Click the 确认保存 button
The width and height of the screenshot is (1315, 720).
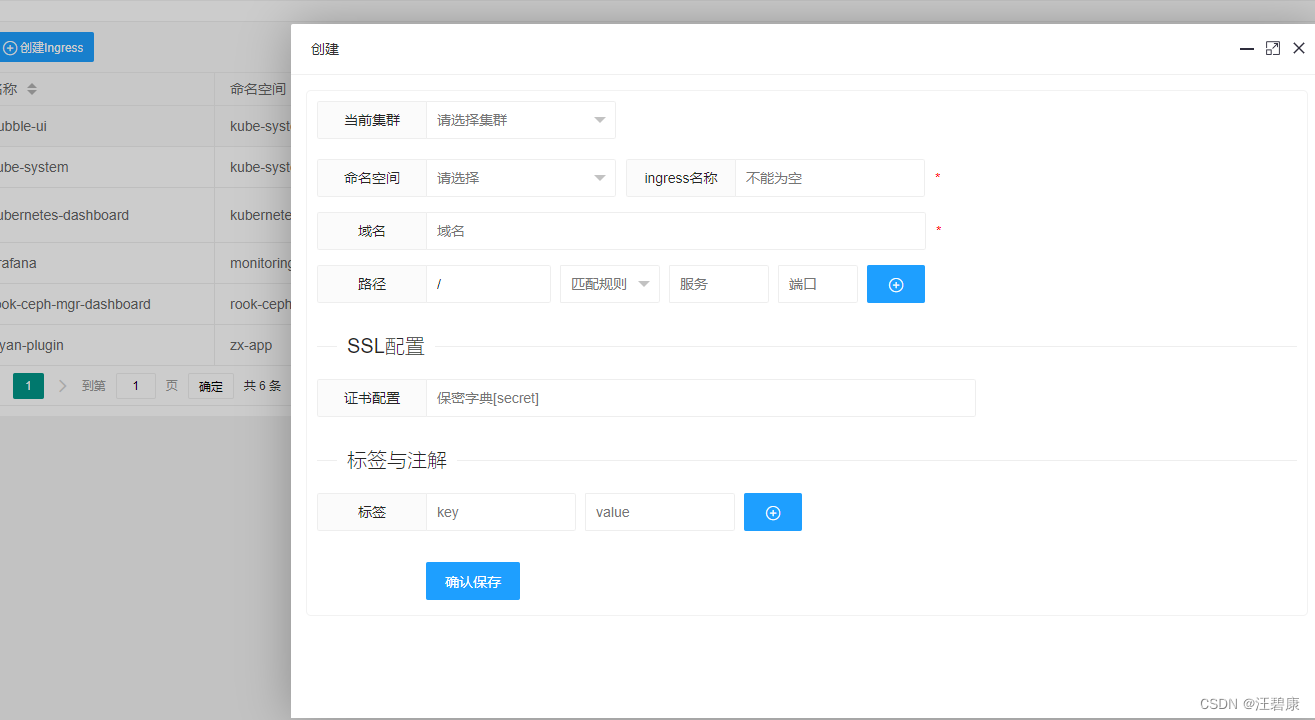pos(472,581)
